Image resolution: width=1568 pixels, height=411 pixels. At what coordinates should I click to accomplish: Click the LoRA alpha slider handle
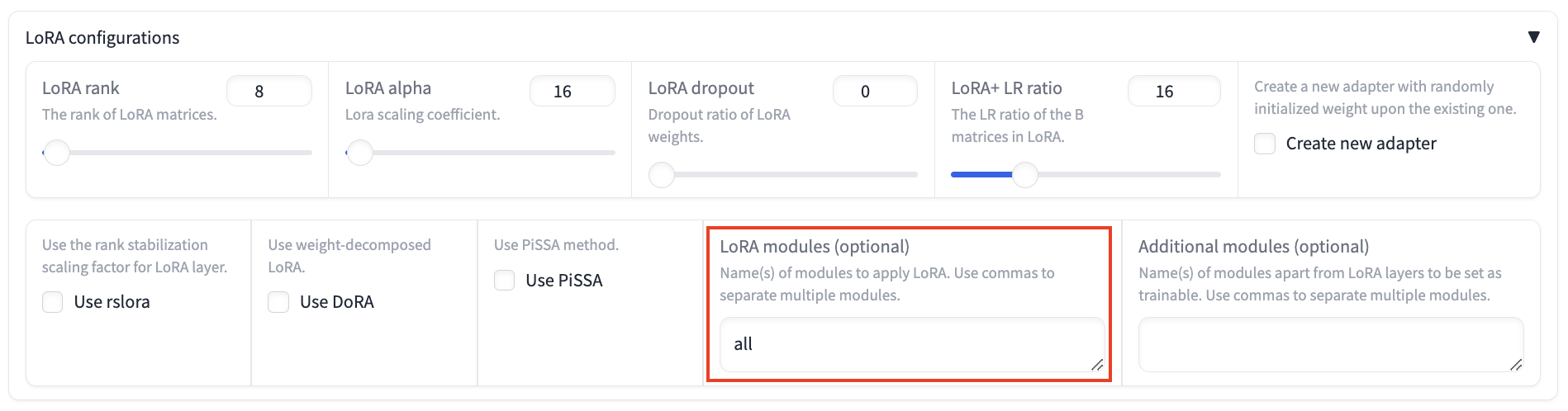click(x=359, y=153)
